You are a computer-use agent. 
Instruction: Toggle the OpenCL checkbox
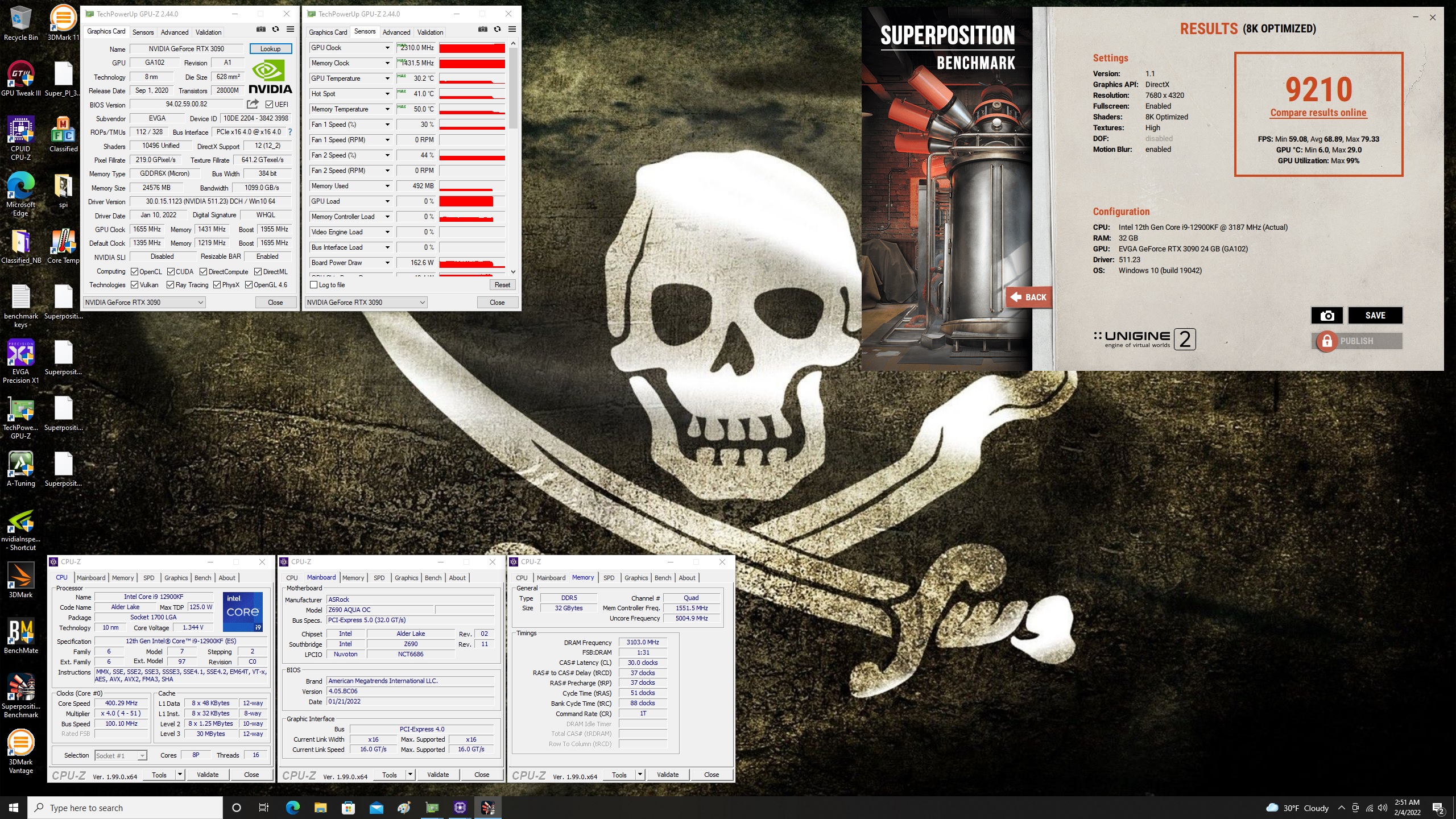135,272
